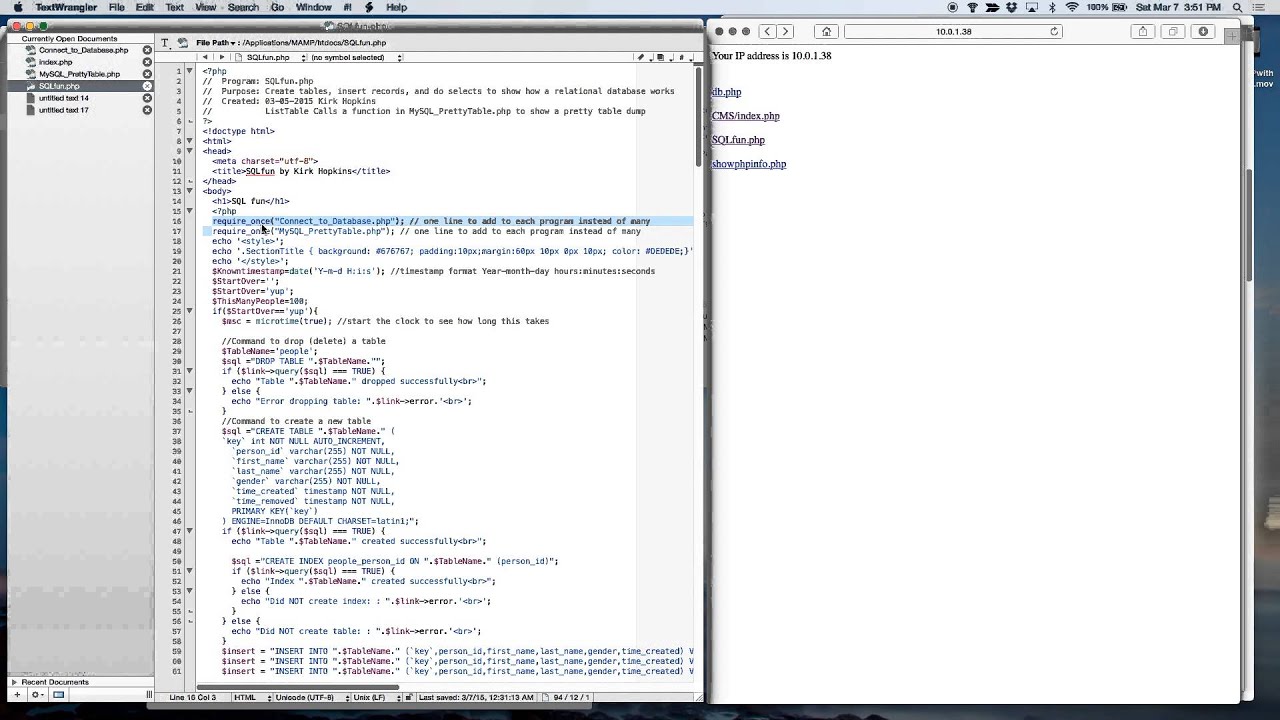This screenshot has height=720, width=1280.
Task: Close MySQL_PrettyTable.php in the sidebar
Action: coord(147,74)
